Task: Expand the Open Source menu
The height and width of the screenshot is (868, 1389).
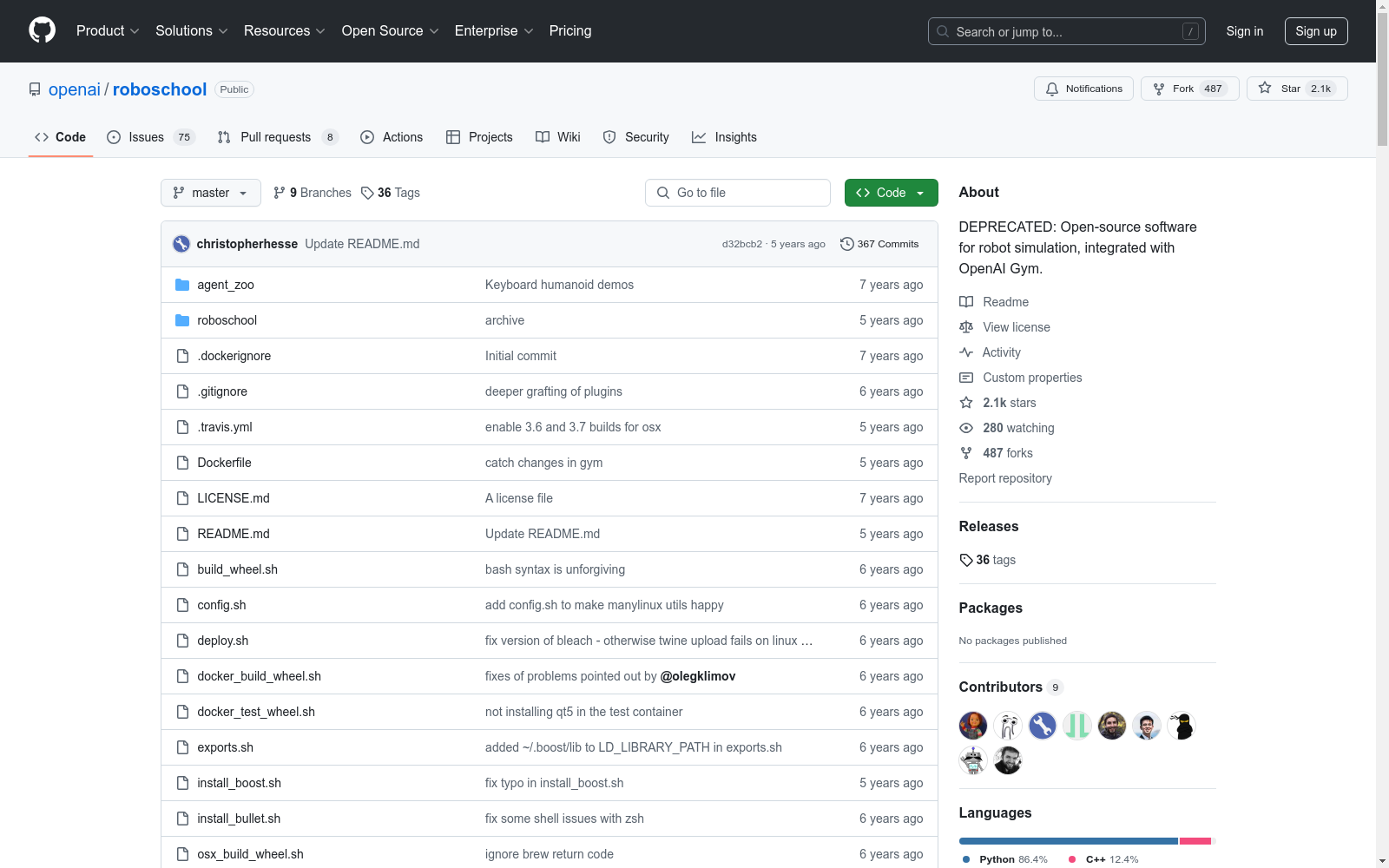Action: [391, 30]
